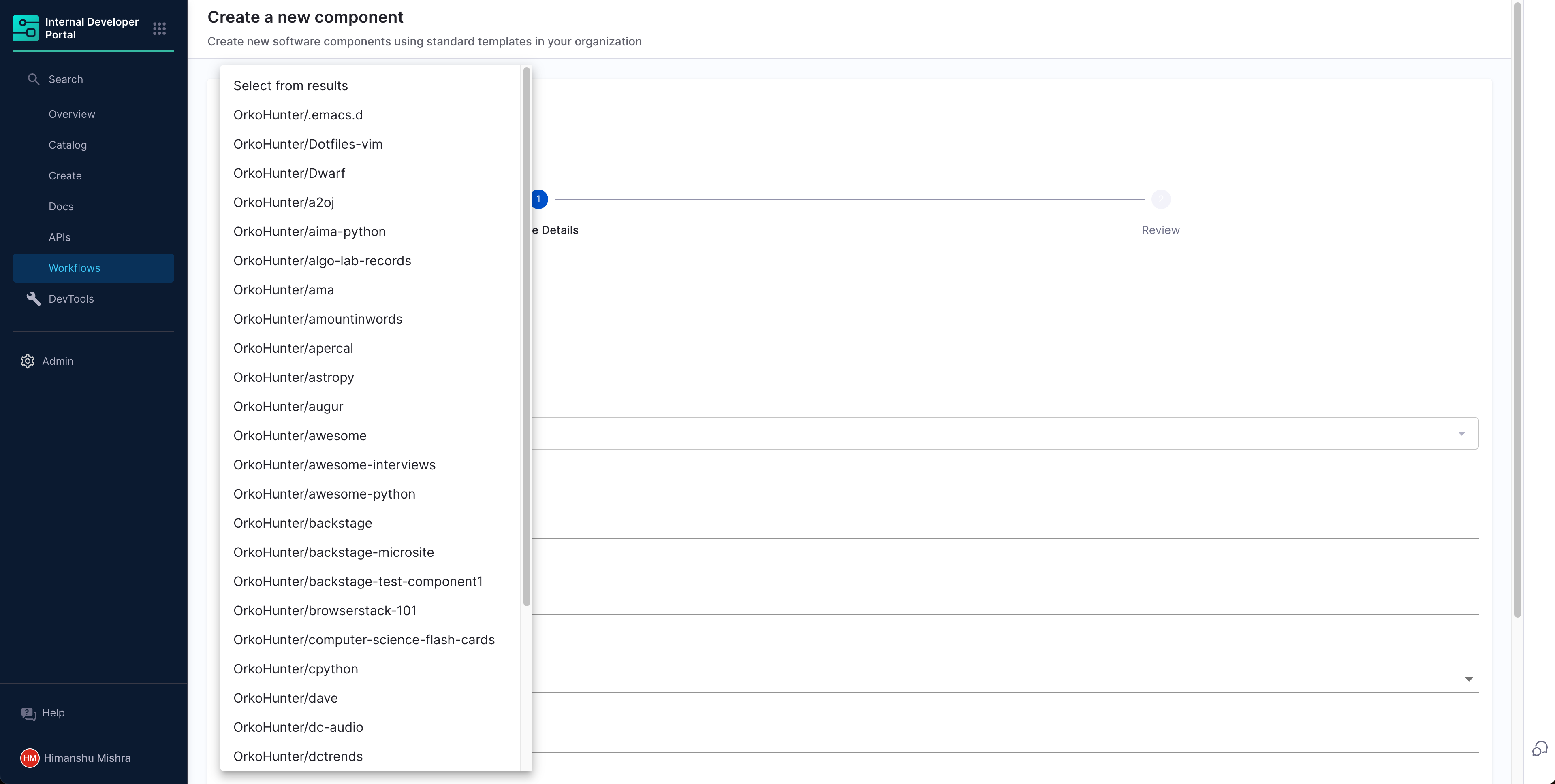Choose OrkoHunter/awesome-python repository option
Image resolution: width=1555 pixels, height=784 pixels.
tap(324, 494)
